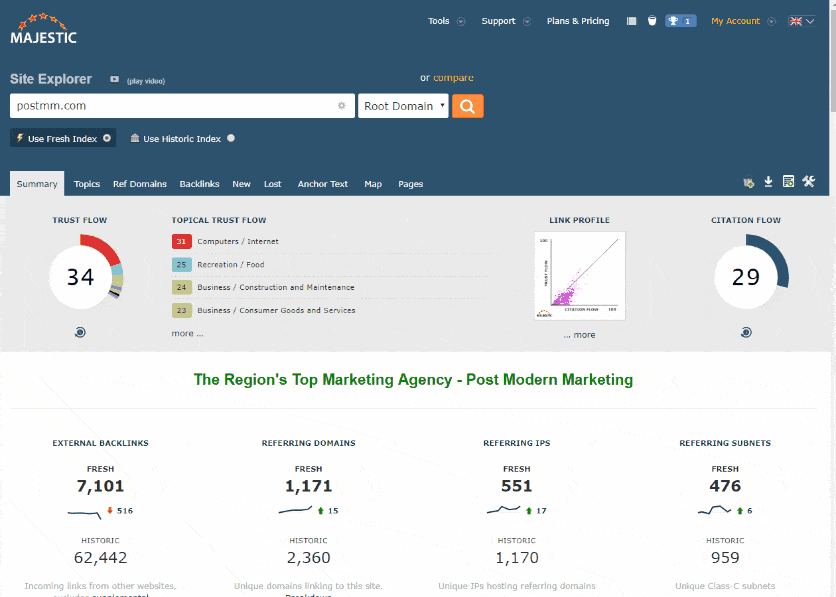
Task: Click the add-to-bucket icon in the tab bar
Action: 748,183
